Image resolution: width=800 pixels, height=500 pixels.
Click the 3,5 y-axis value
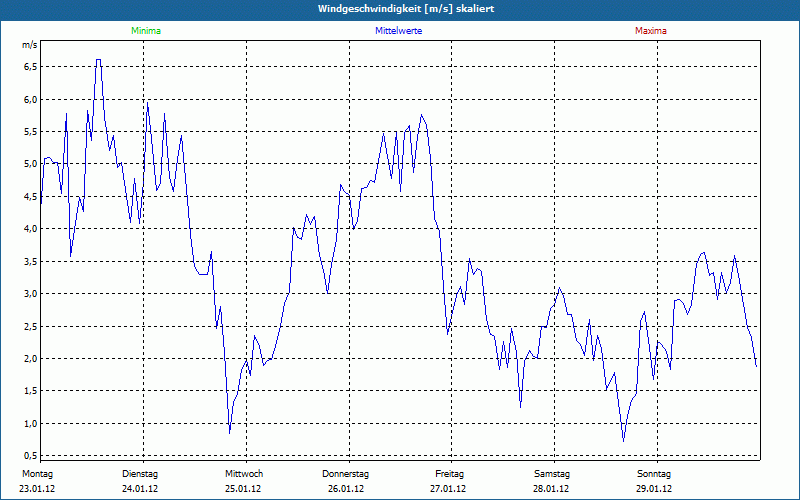click(x=31, y=261)
